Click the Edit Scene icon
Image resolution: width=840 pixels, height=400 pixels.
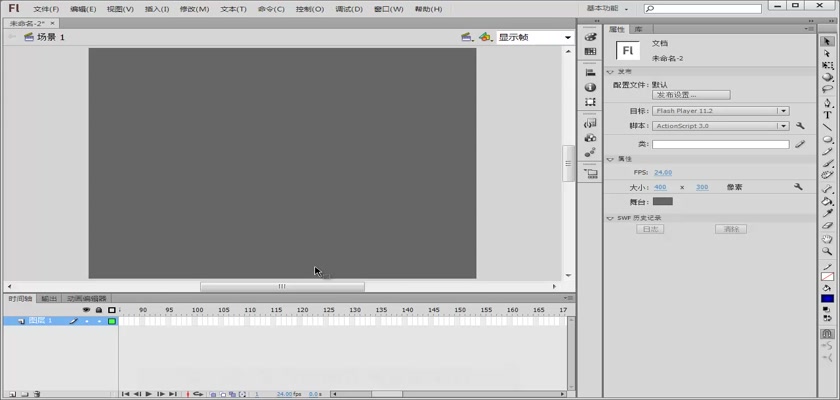(x=468, y=37)
